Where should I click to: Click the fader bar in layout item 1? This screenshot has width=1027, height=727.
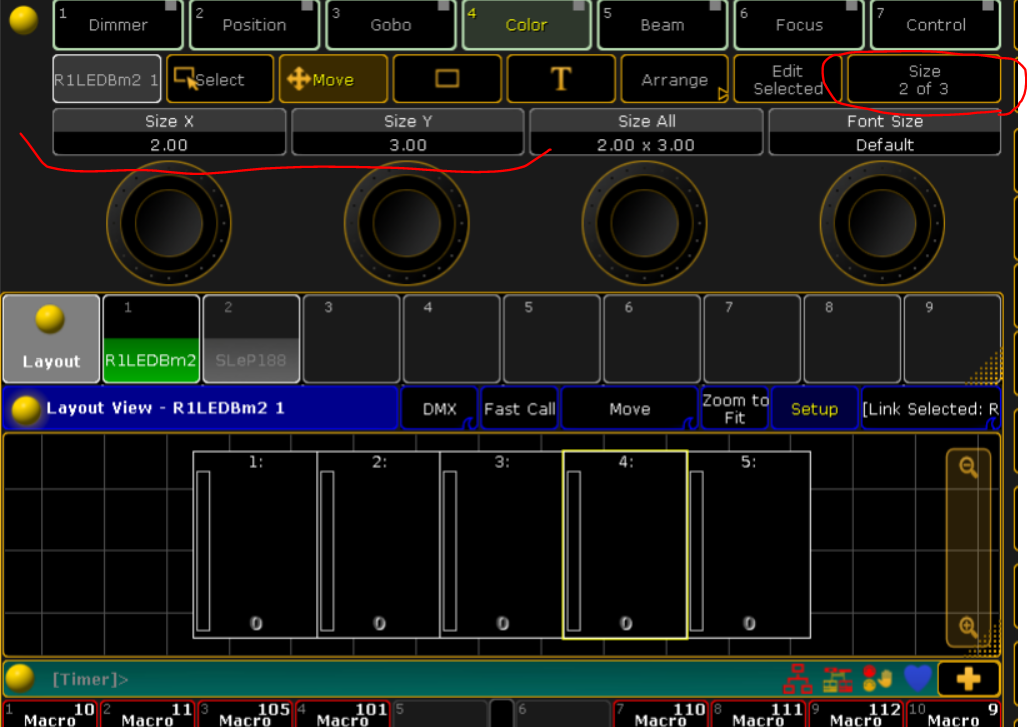[203, 551]
